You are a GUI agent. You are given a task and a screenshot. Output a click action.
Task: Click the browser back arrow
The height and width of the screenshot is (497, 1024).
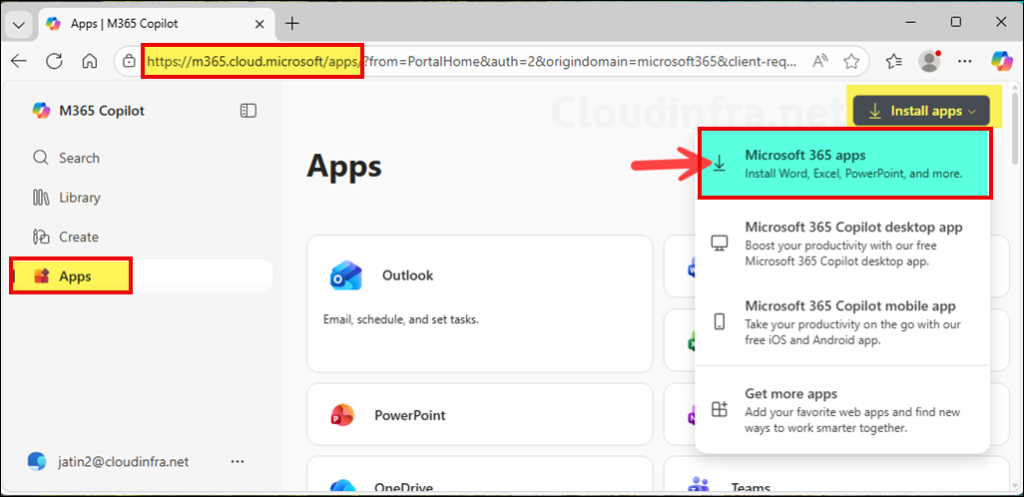19,61
